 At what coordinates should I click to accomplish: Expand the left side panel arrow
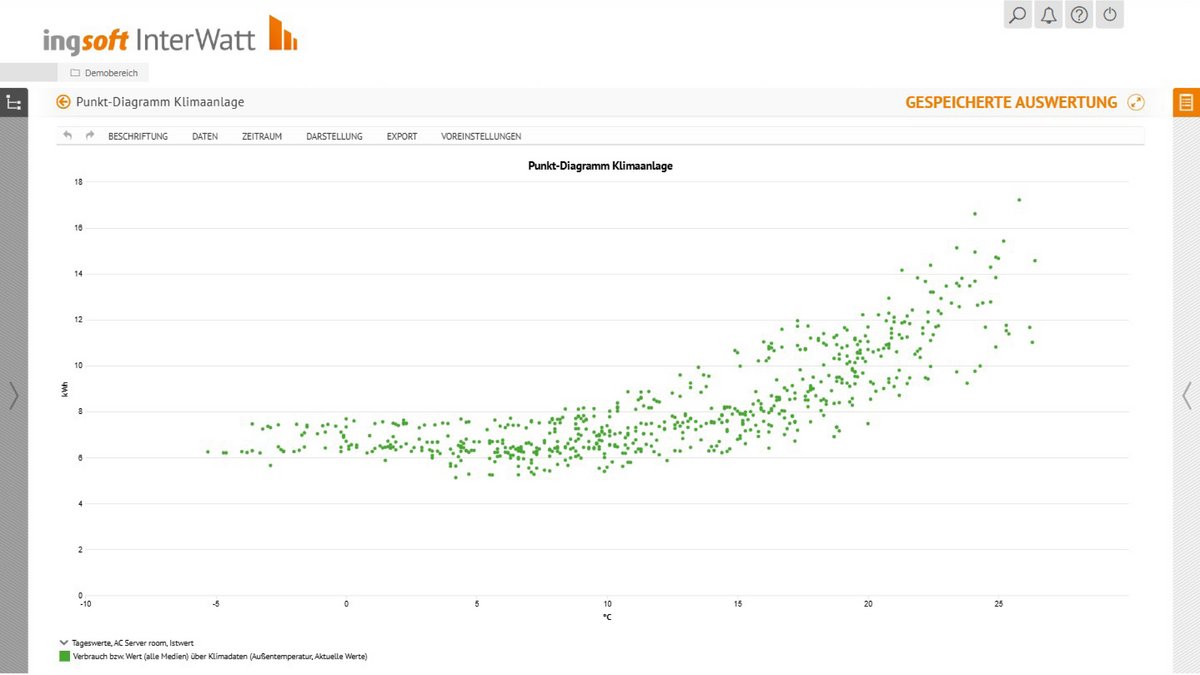[x=13, y=396]
